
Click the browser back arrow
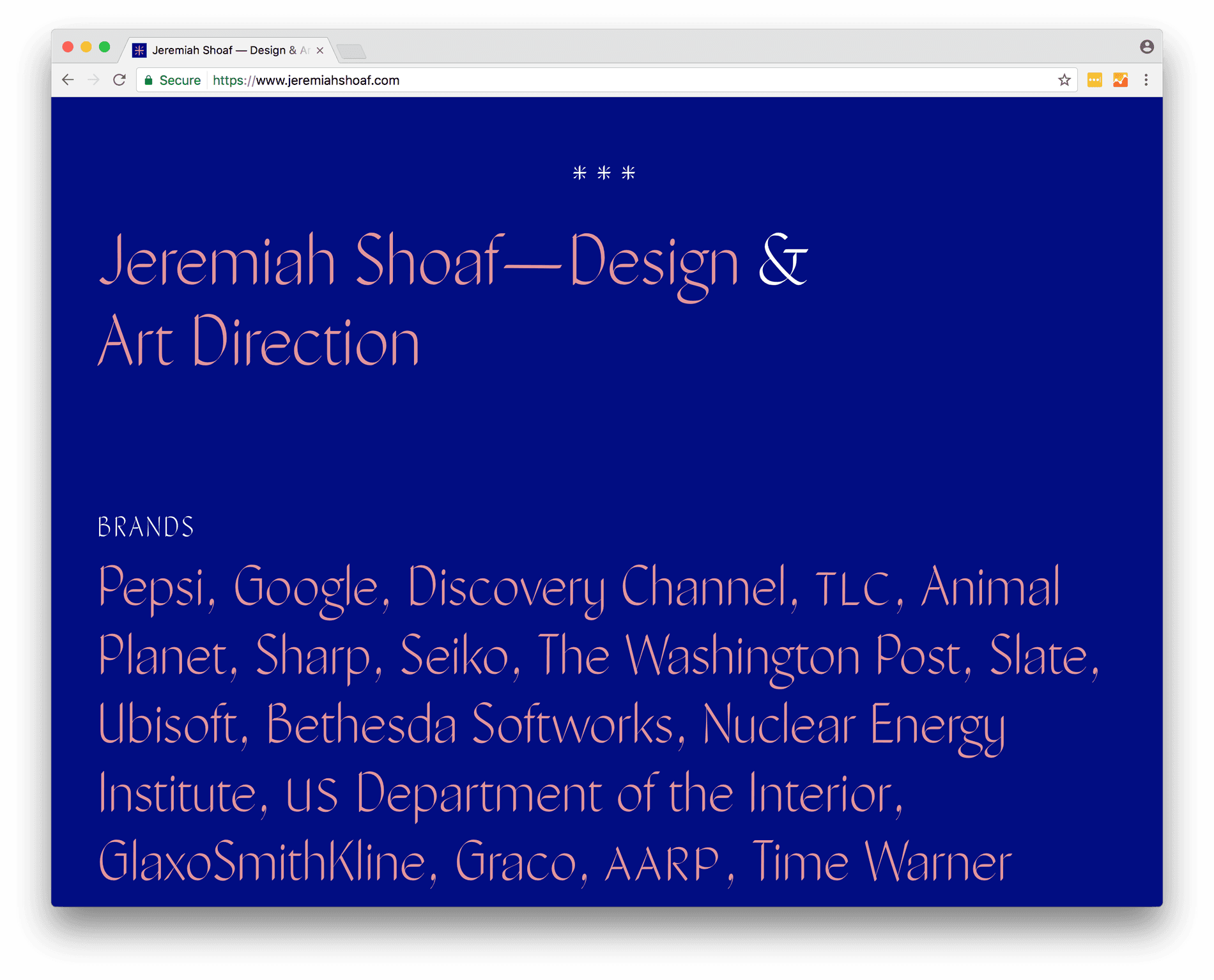point(68,80)
